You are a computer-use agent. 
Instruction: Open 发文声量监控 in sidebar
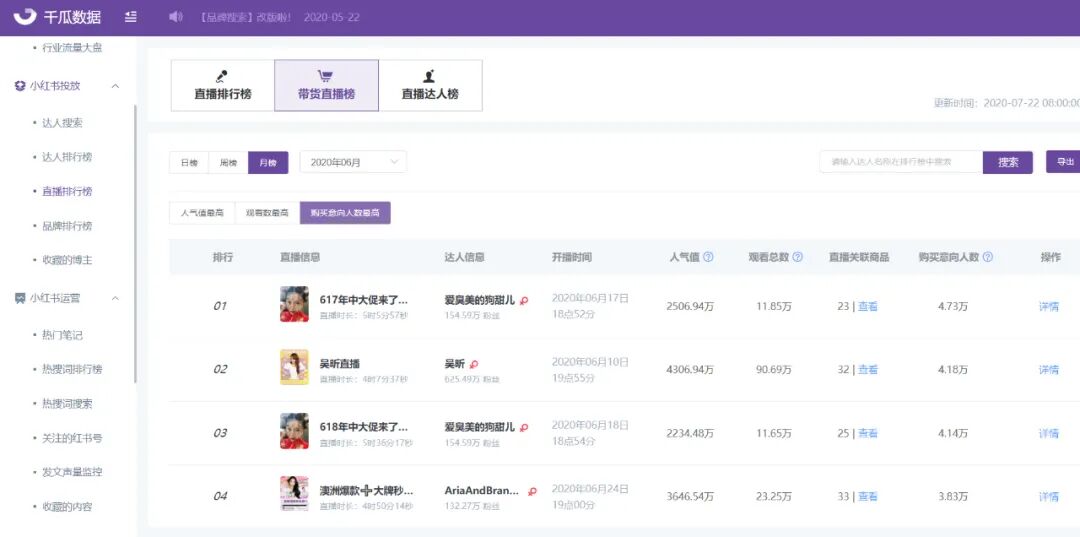72,472
